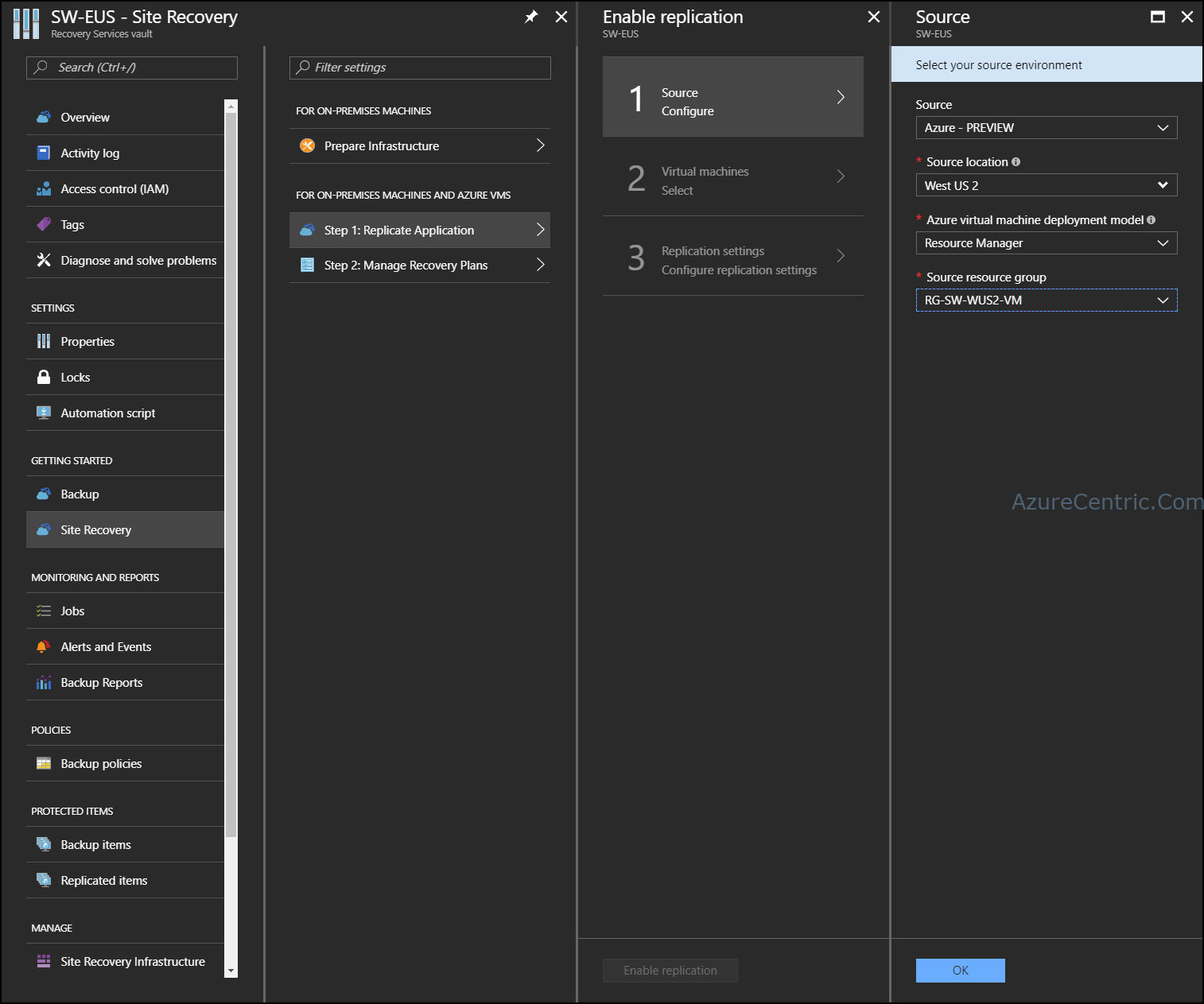The image size is (1204, 1004).
Task: Click the Prepare Infrastructure orange icon
Action: tap(307, 145)
